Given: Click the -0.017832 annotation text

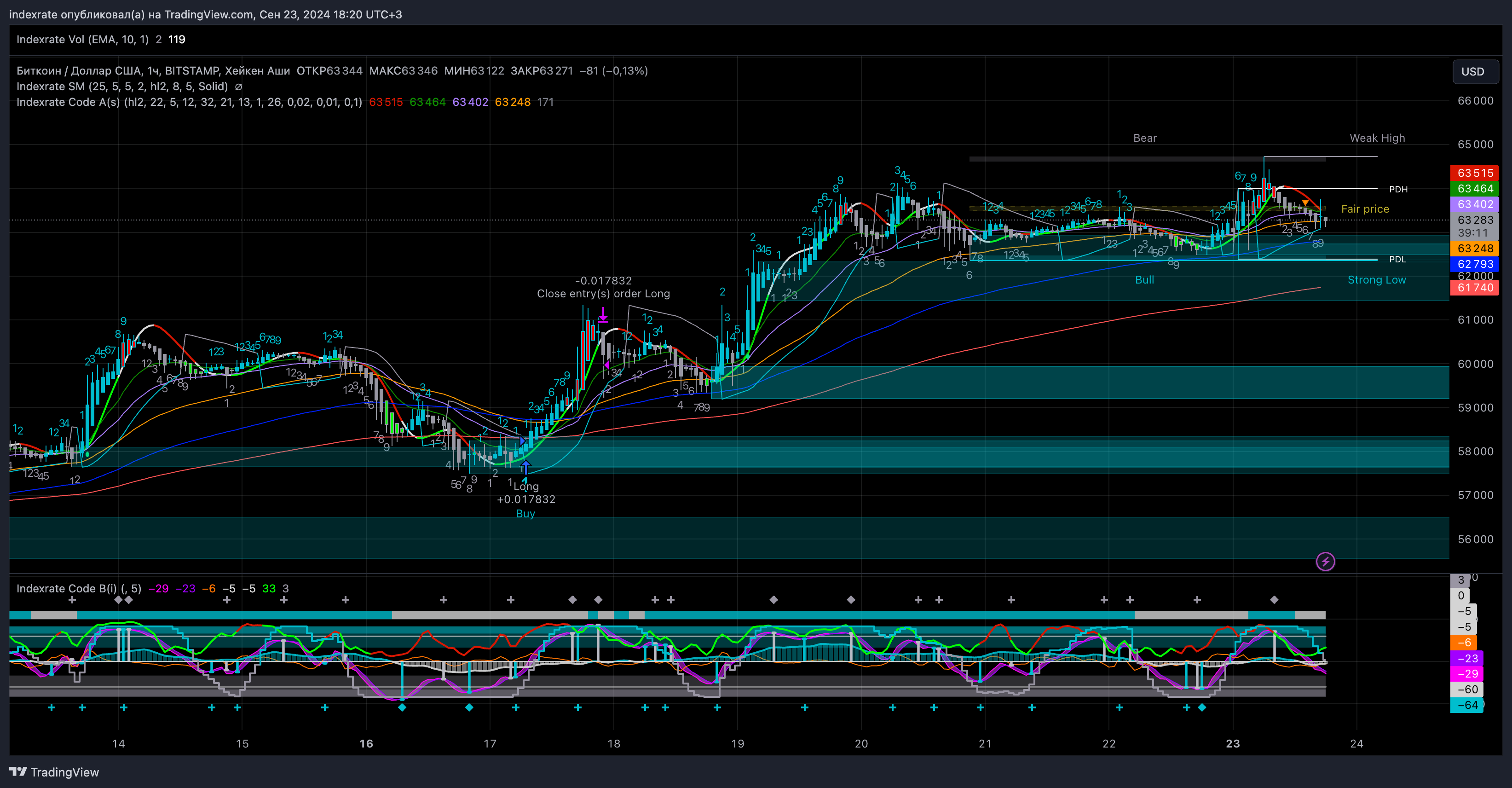Looking at the screenshot, I should tap(603, 281).
